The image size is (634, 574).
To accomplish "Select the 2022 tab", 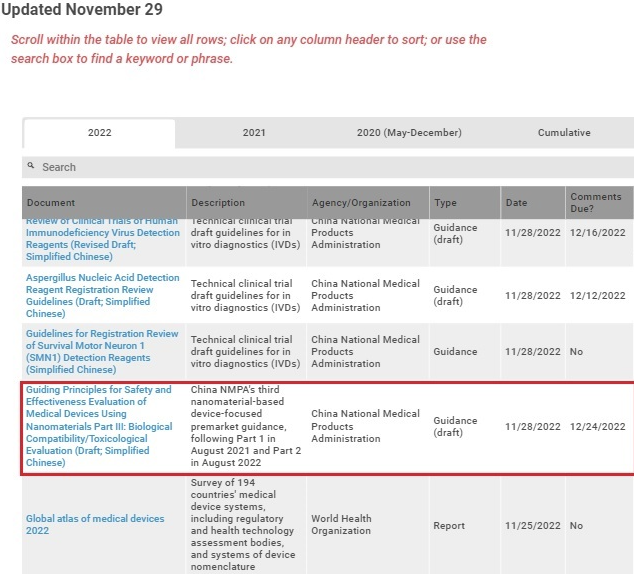I will click(99, 133).
